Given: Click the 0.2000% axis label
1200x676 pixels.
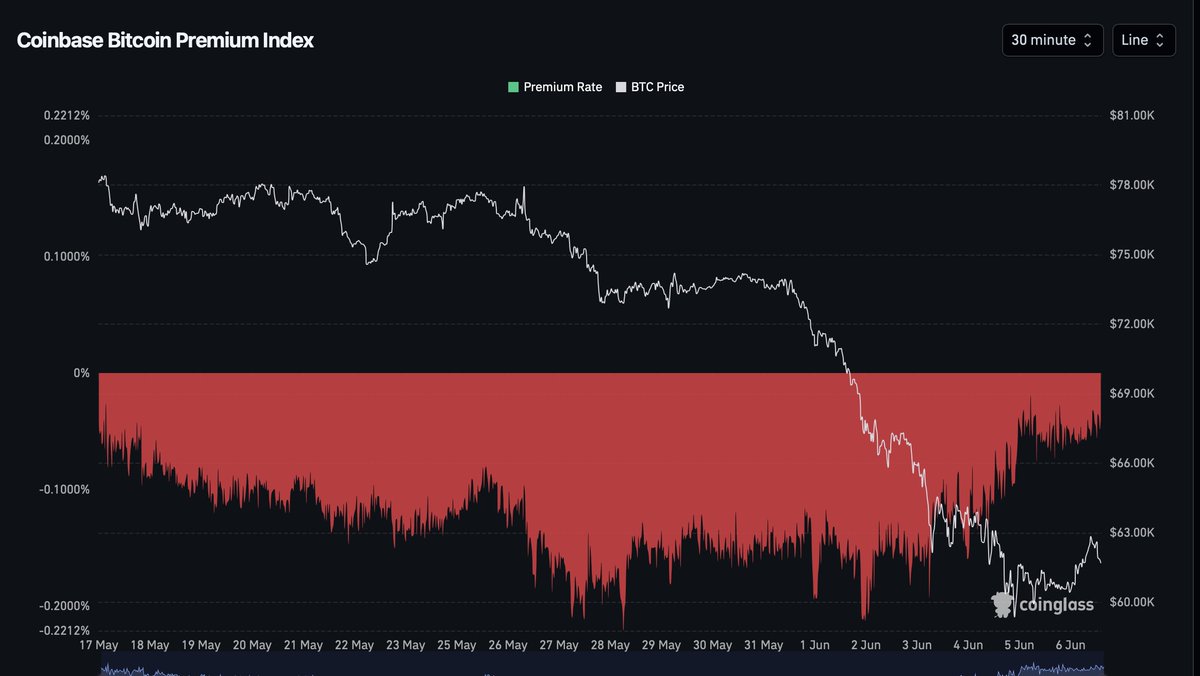Looking at the screenshot, I should point(66,140).
